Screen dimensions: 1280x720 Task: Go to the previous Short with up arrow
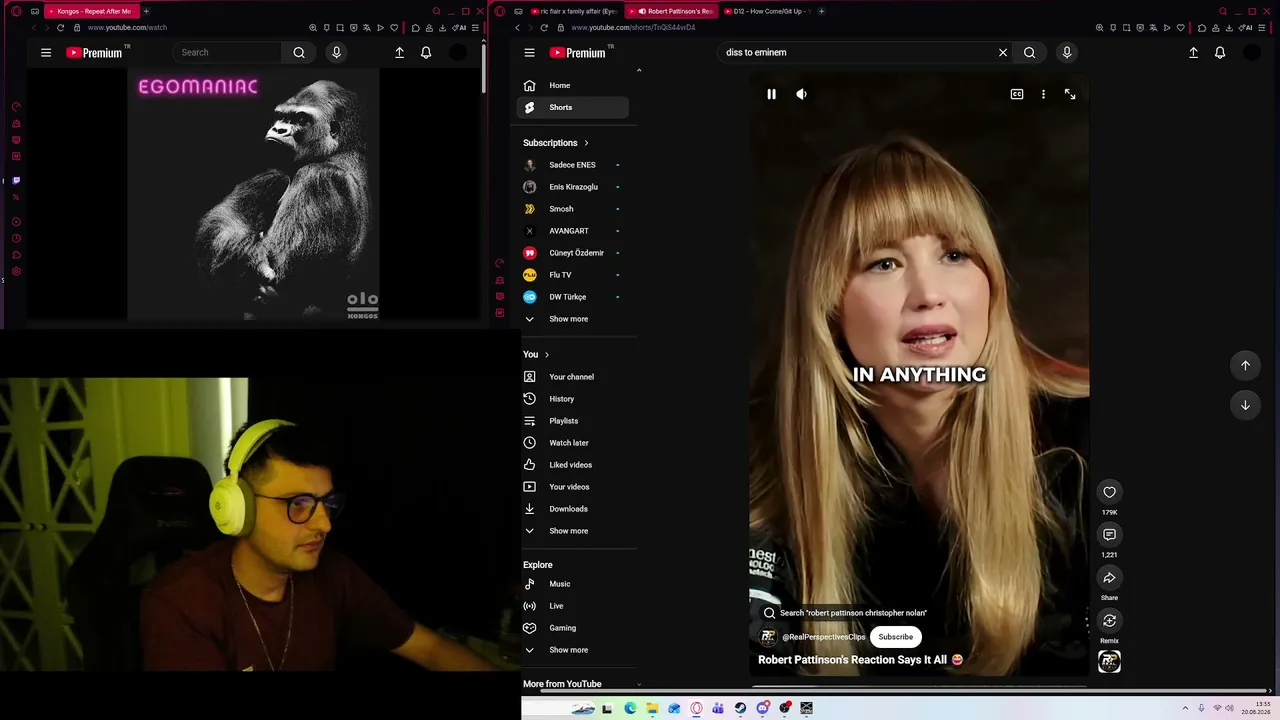[1245, 365]
